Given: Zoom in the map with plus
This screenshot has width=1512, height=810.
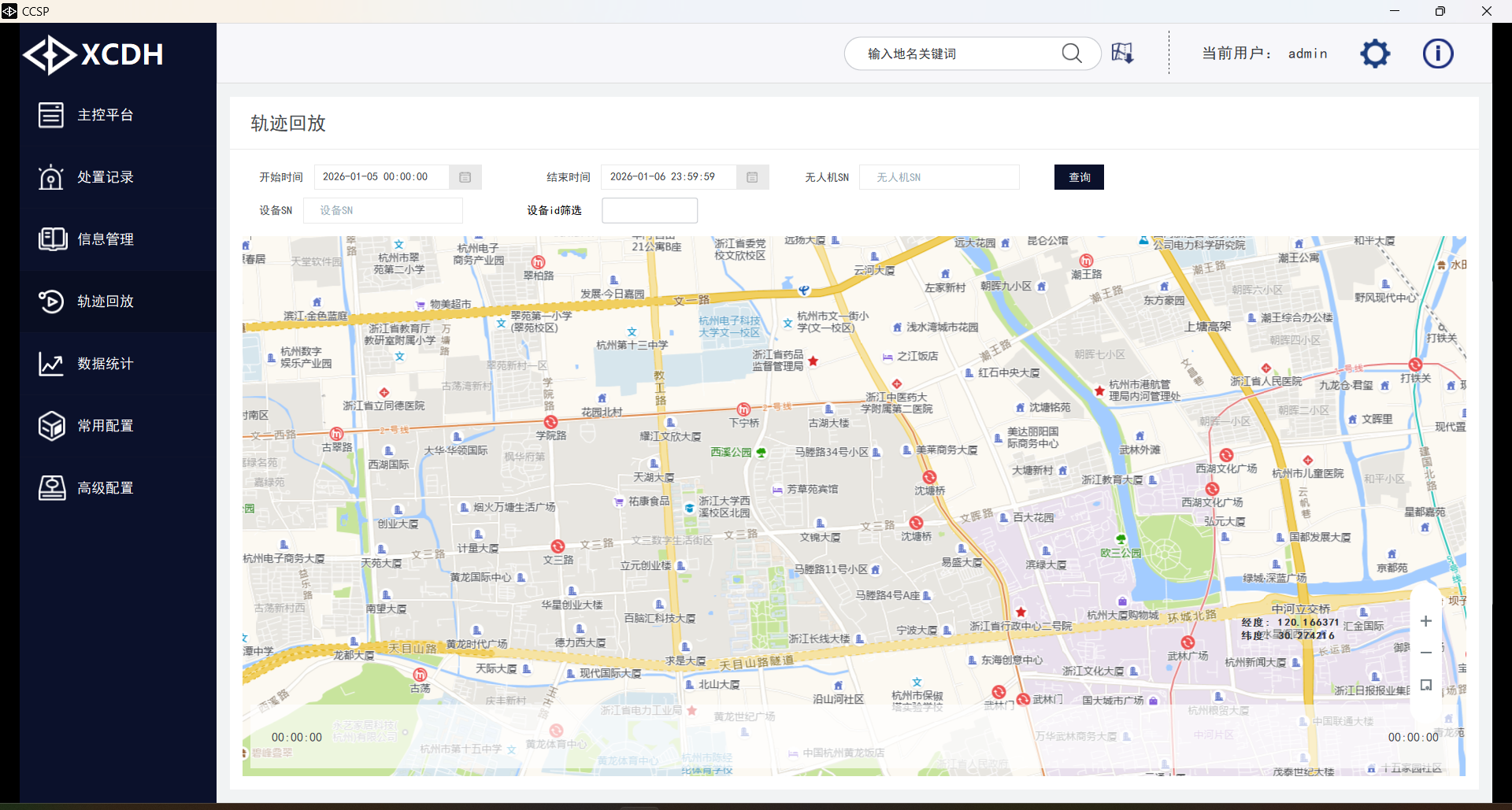Looking at the screenshot, I should point(1425,621).
